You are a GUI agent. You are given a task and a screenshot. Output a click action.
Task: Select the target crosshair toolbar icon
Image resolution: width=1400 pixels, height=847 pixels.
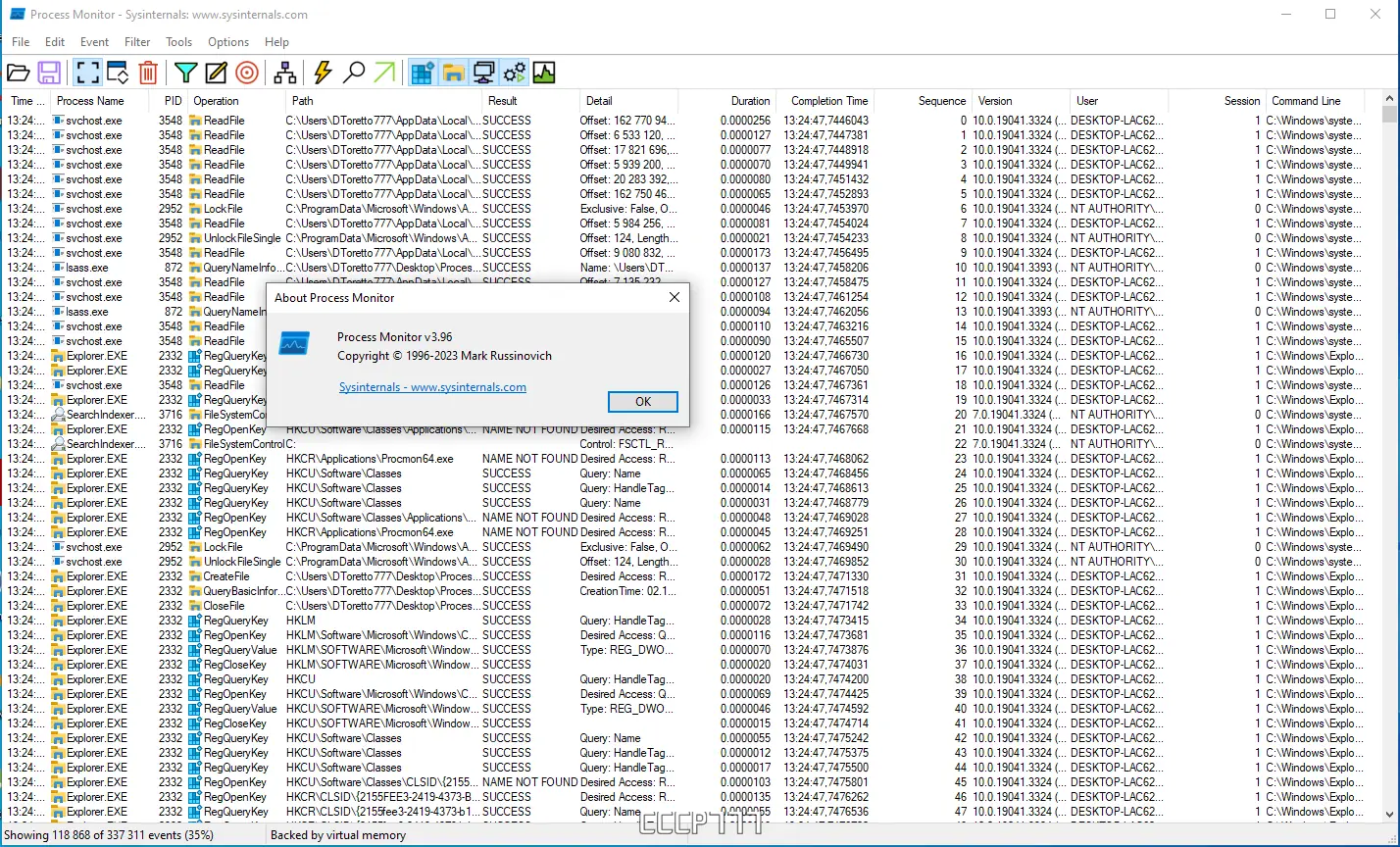(x=247, y=73)
